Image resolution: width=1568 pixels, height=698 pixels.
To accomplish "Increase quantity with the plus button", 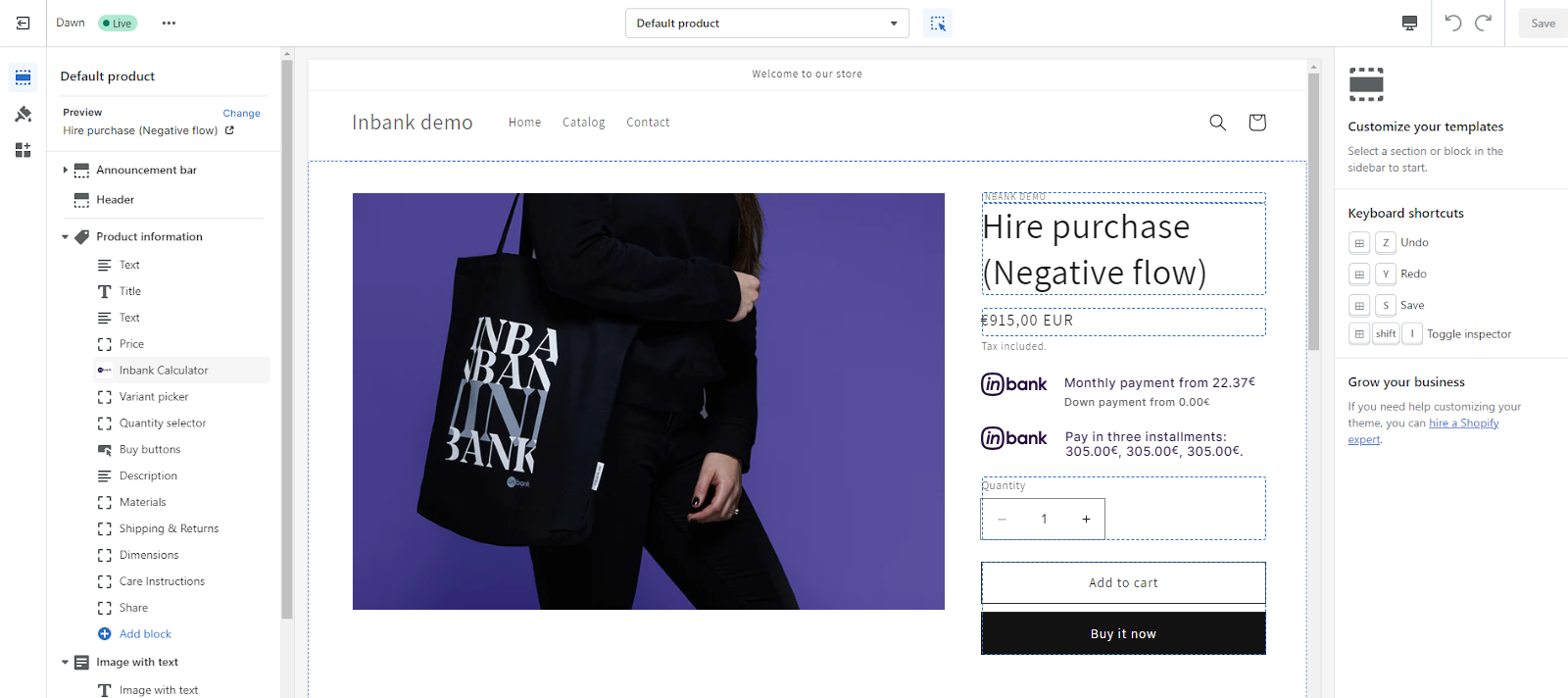I will tap(1086, 520).
